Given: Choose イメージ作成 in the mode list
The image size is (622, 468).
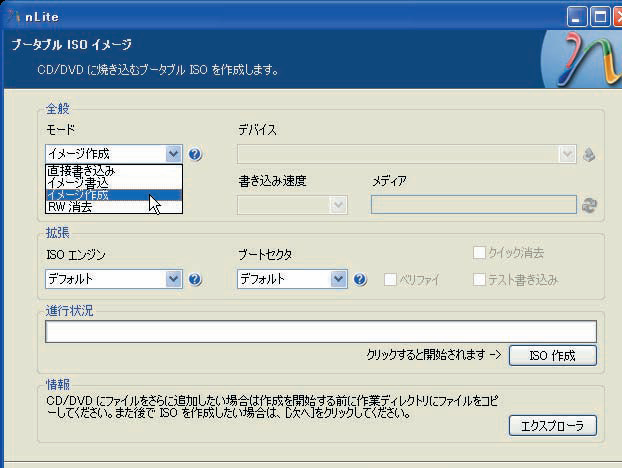Looking at the screenshot, I should coord(114,195).
